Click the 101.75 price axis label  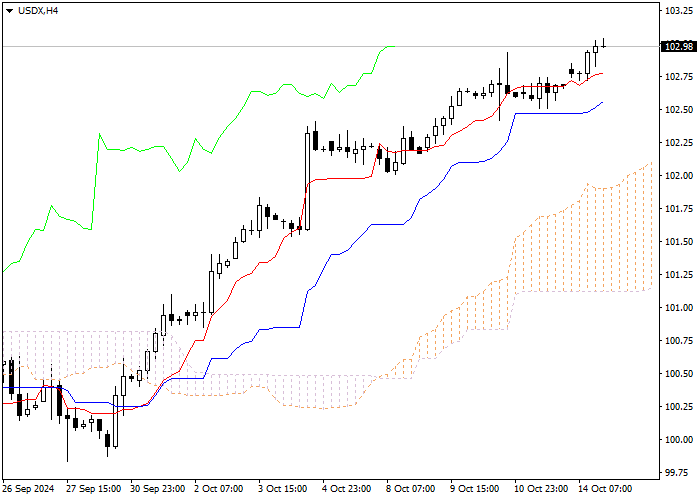point(679,209)
